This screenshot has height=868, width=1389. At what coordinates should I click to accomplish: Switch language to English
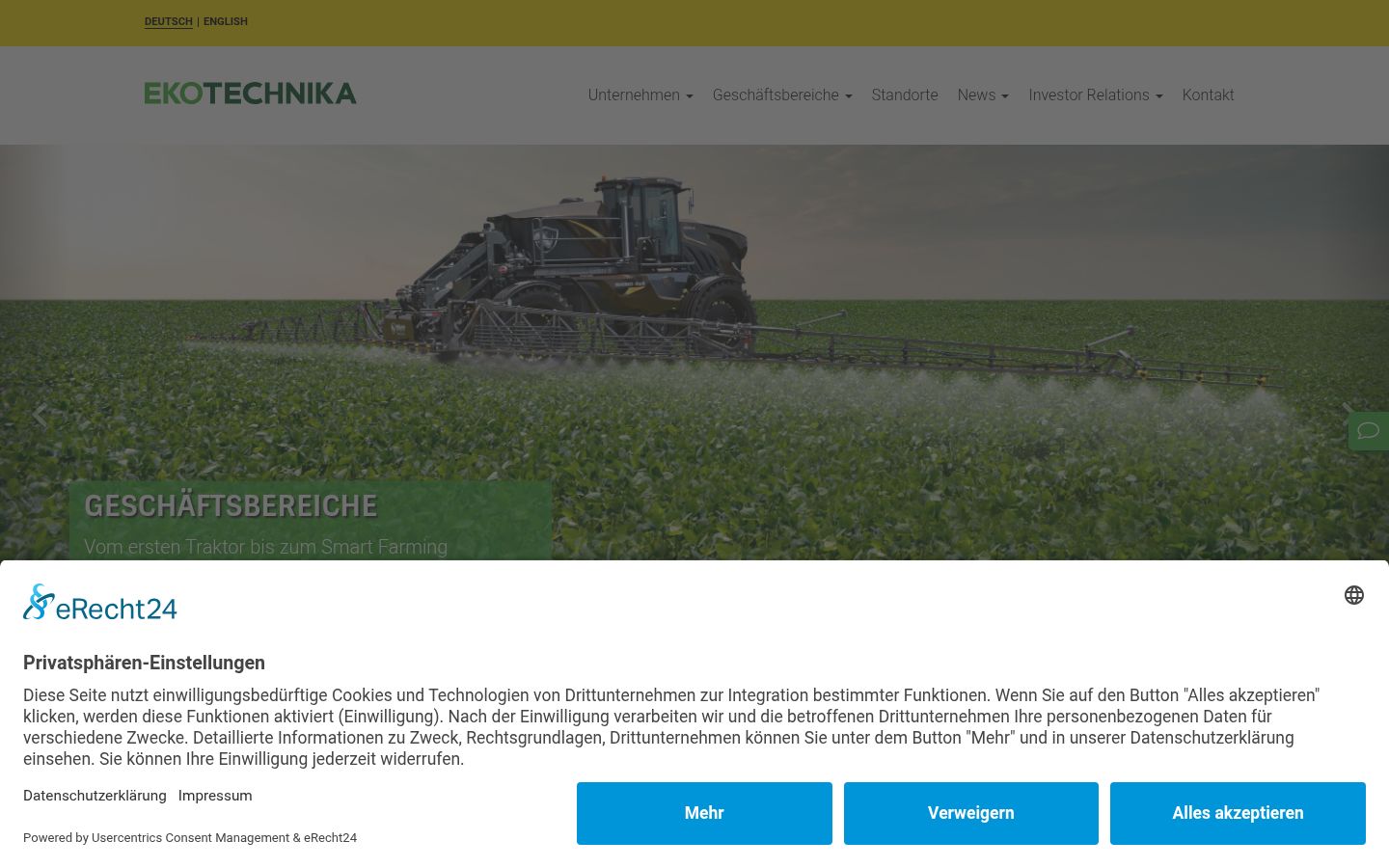coord(226,21)
